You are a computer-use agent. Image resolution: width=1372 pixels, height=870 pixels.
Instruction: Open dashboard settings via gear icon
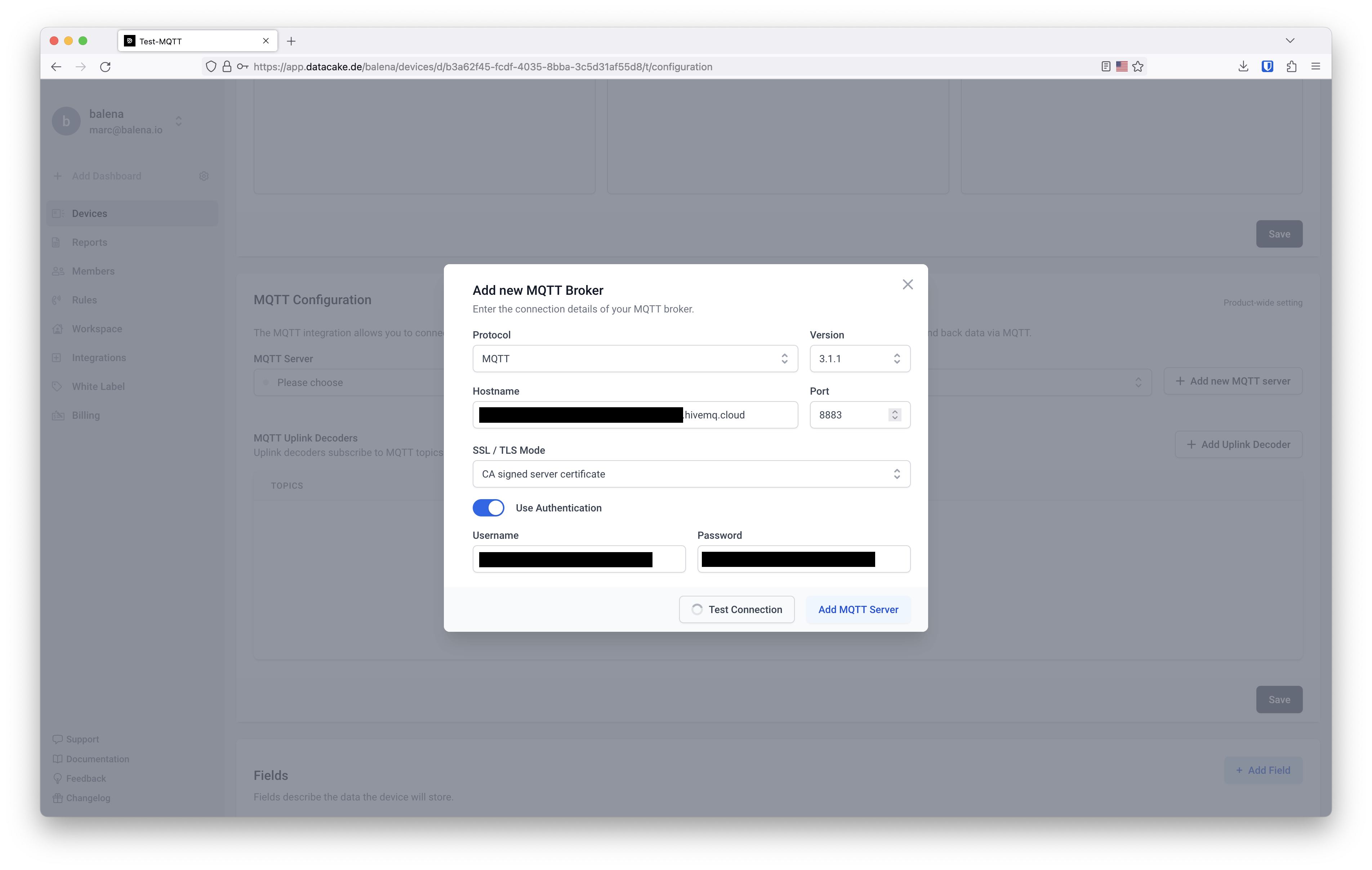(204, 176)
